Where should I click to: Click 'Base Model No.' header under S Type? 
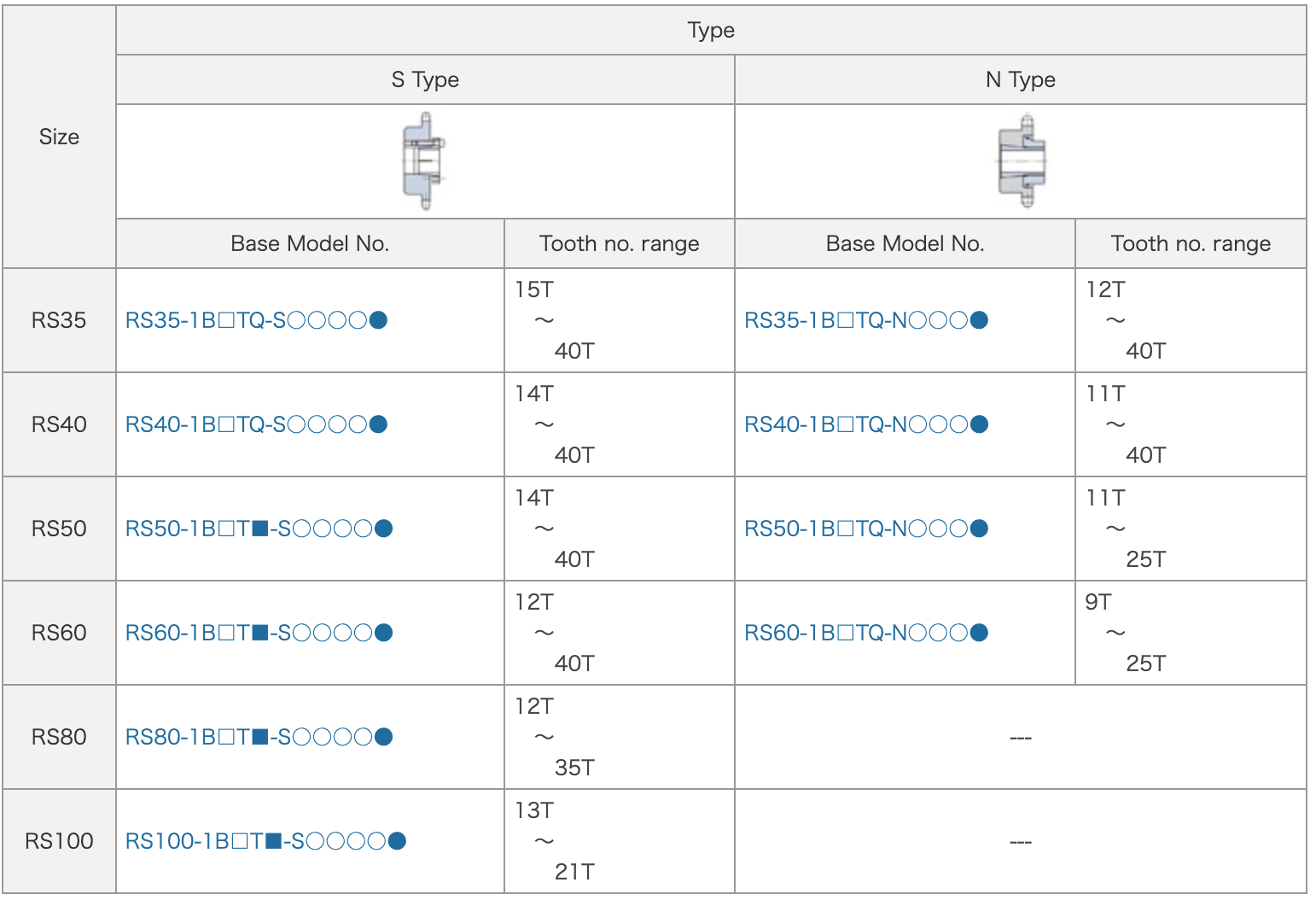(310, 243)
